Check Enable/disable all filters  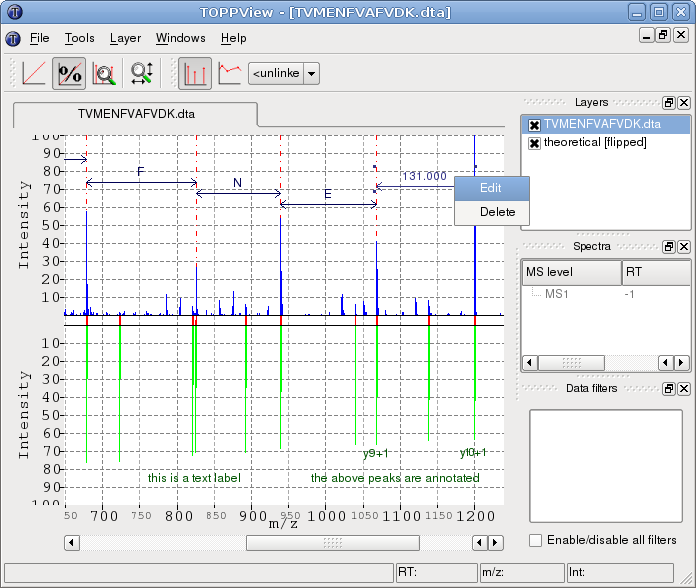[x=536, y=540]
